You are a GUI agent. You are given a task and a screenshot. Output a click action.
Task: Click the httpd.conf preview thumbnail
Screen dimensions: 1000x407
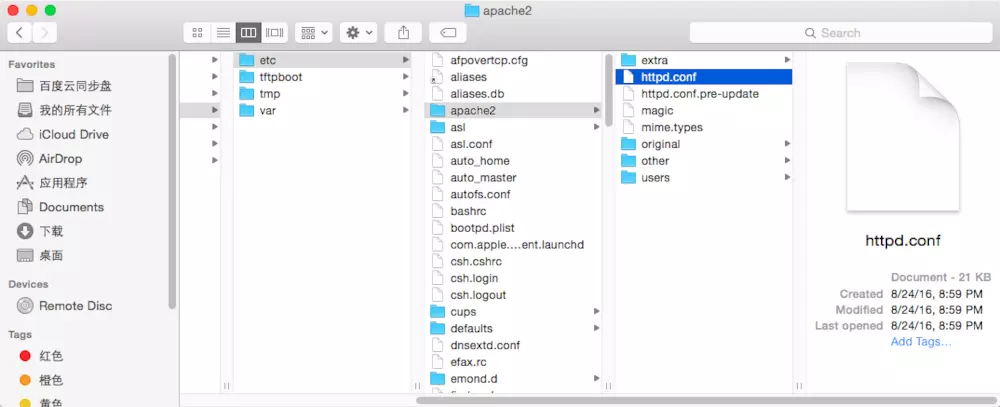902,137
